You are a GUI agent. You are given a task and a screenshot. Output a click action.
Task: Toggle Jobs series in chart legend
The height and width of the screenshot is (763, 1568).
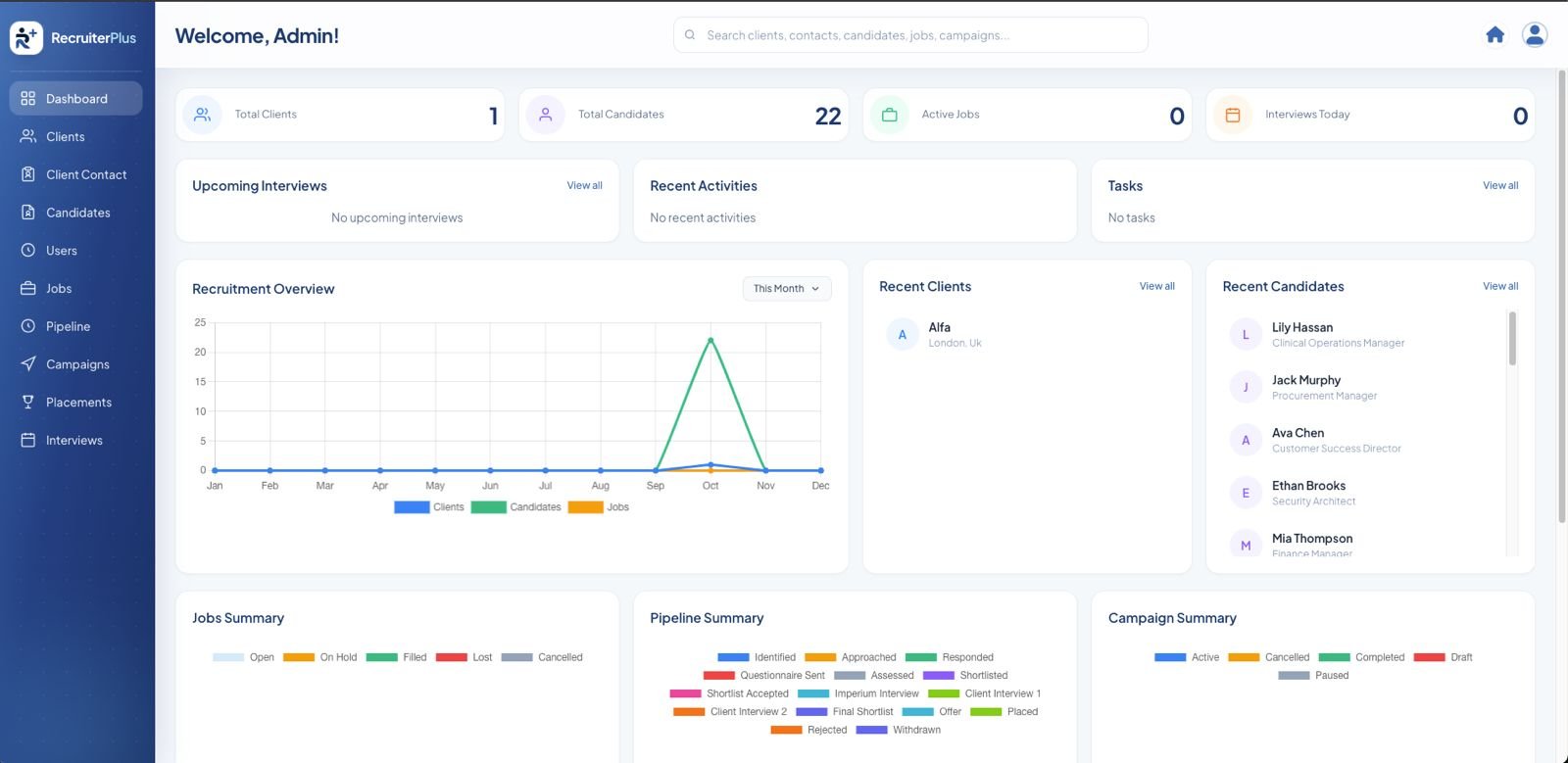pos(599,507)
